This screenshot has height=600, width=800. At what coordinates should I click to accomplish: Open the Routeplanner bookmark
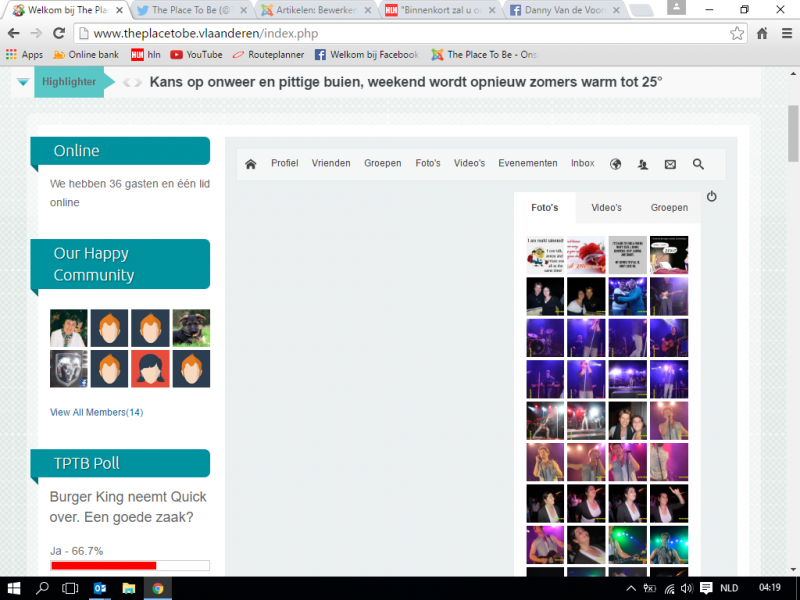tap(268, 55)
